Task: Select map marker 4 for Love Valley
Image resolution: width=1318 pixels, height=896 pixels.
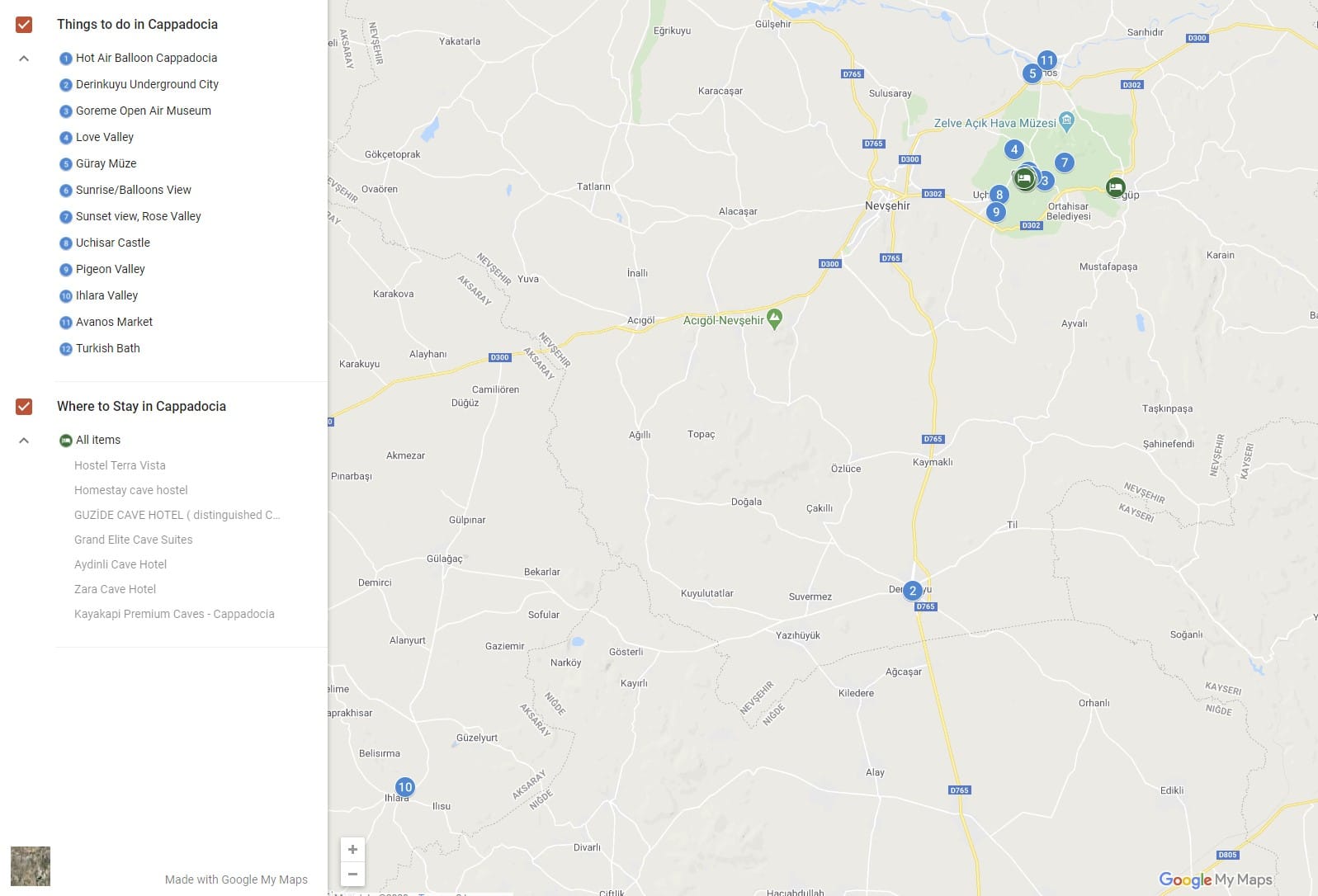Action: tap(1014, 149)
